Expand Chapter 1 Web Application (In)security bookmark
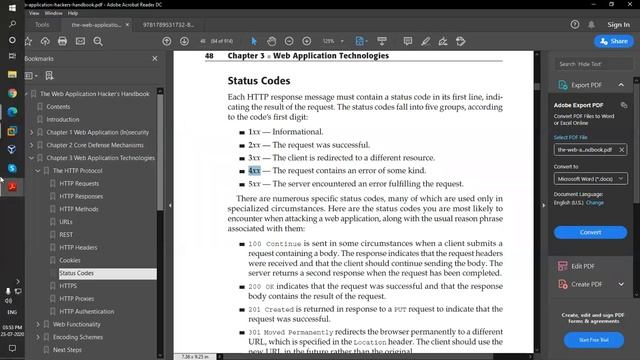Screen dimensions: 640x360 [x=31, y=132]
